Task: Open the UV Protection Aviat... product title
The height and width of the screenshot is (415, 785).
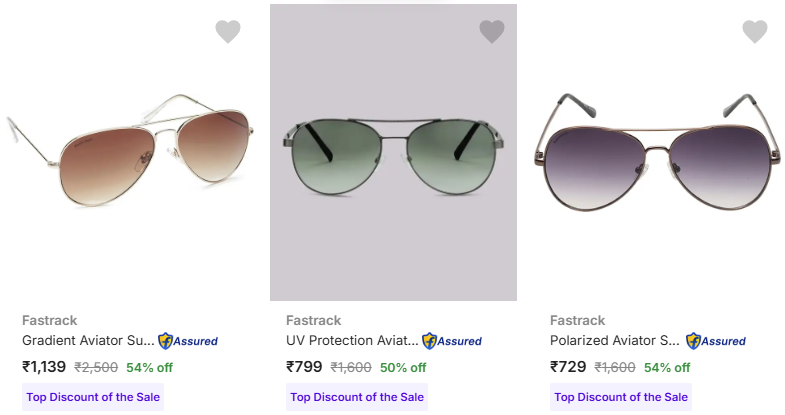Action: click(352, 341)
